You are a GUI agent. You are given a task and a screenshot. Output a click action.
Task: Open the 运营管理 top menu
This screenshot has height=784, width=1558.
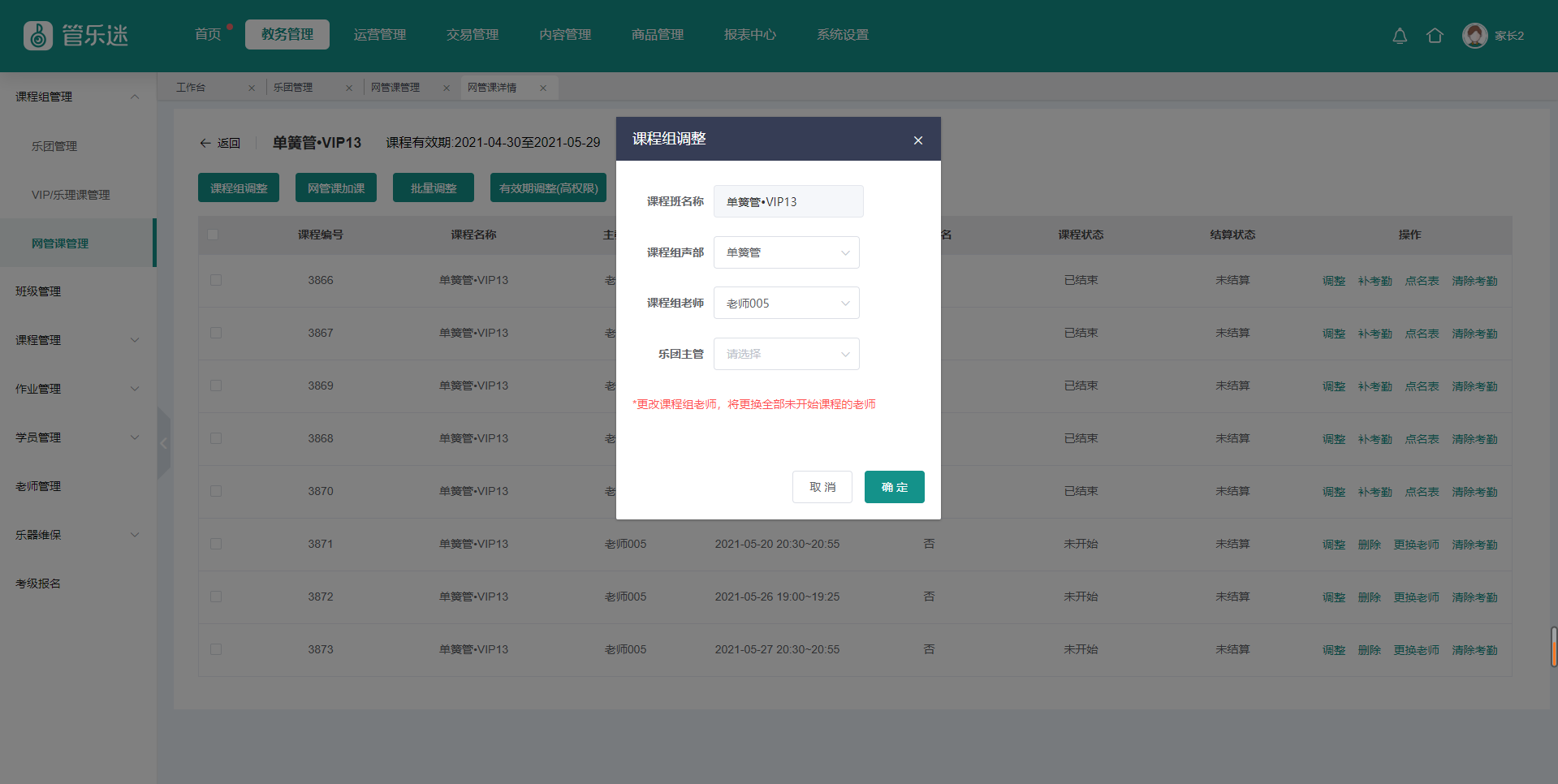coord(379,35)
